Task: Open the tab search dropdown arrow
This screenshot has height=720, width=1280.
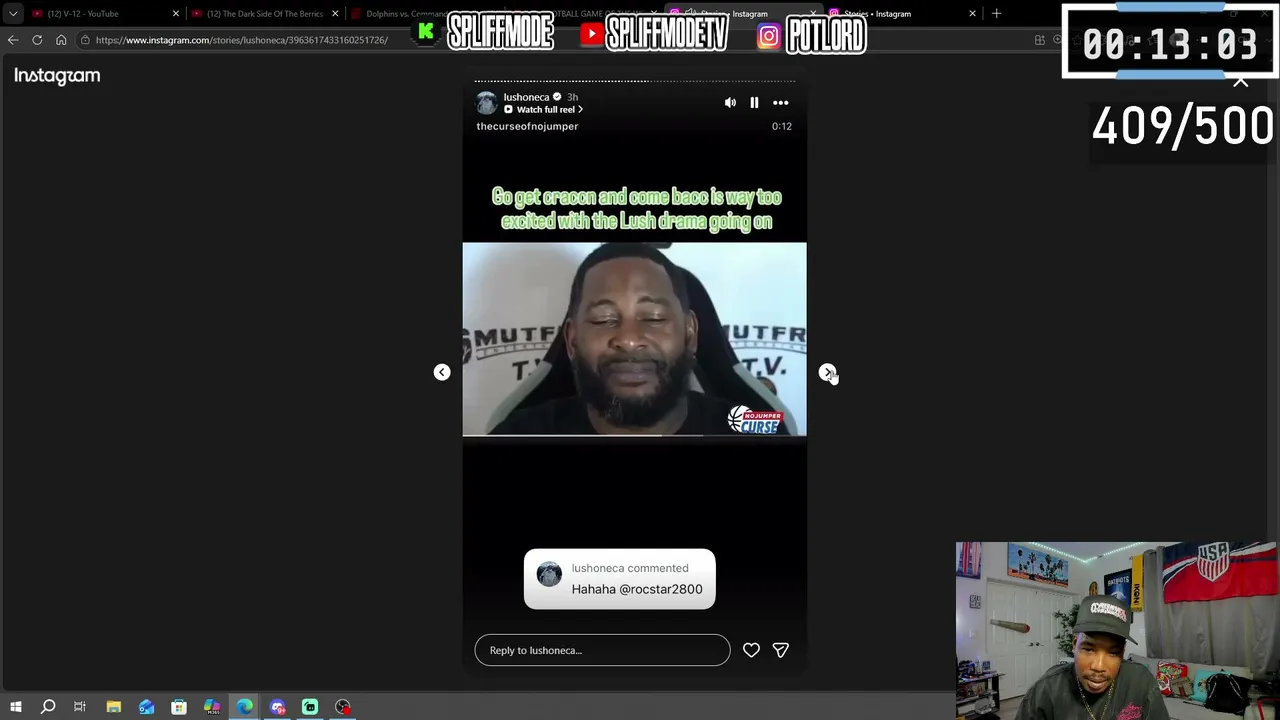Action: (13, 14)
